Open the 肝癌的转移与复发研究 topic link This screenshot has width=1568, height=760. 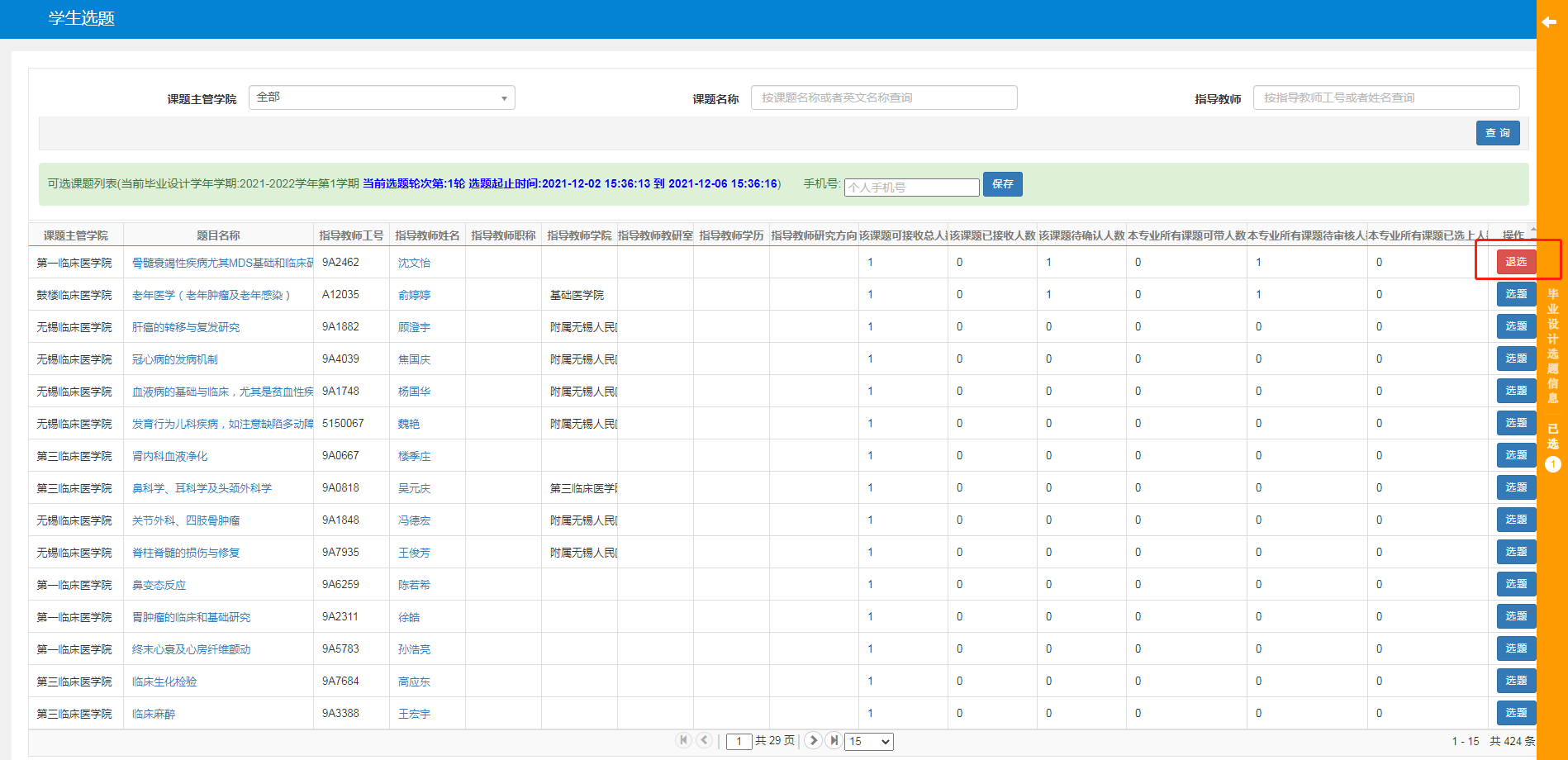point(186,327)
